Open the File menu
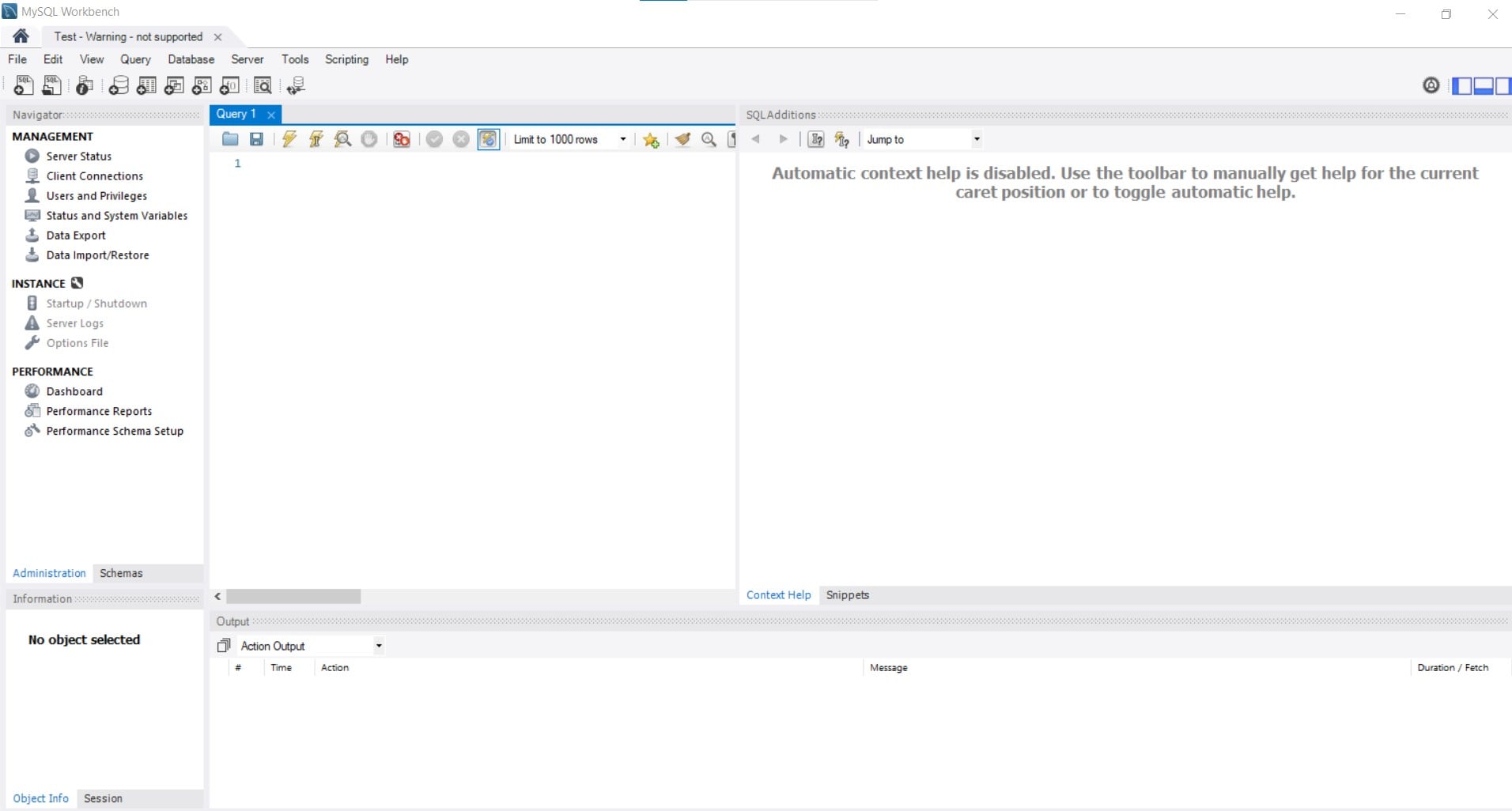1512x811 pixels. (x=17, y=59)
